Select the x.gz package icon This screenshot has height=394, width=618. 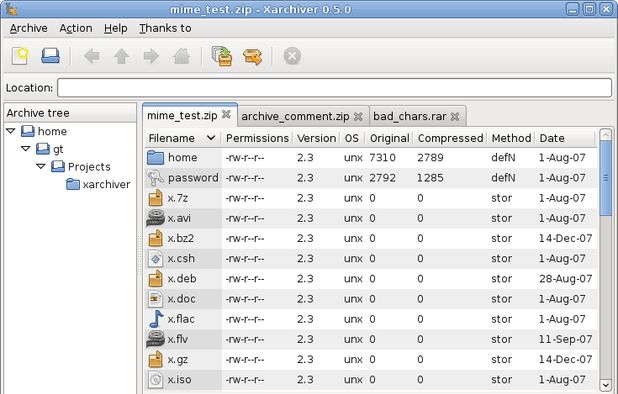point(155,359)
